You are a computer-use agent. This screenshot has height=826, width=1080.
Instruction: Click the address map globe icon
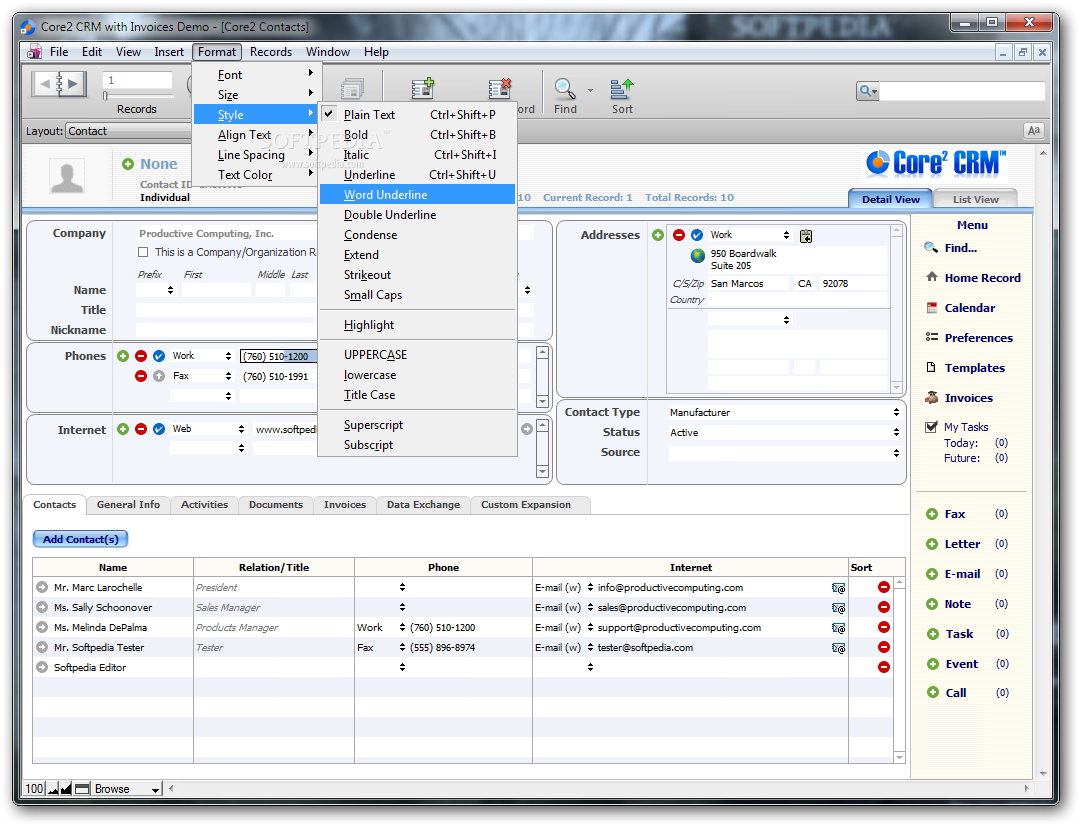coord(698,256)
